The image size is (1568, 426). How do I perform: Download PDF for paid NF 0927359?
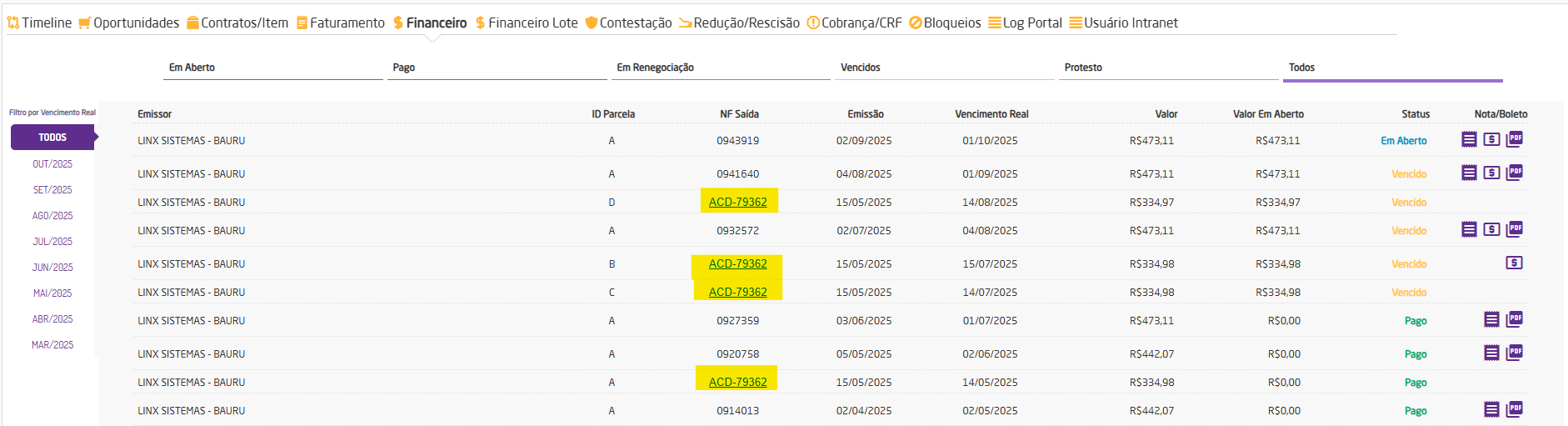1515,318
